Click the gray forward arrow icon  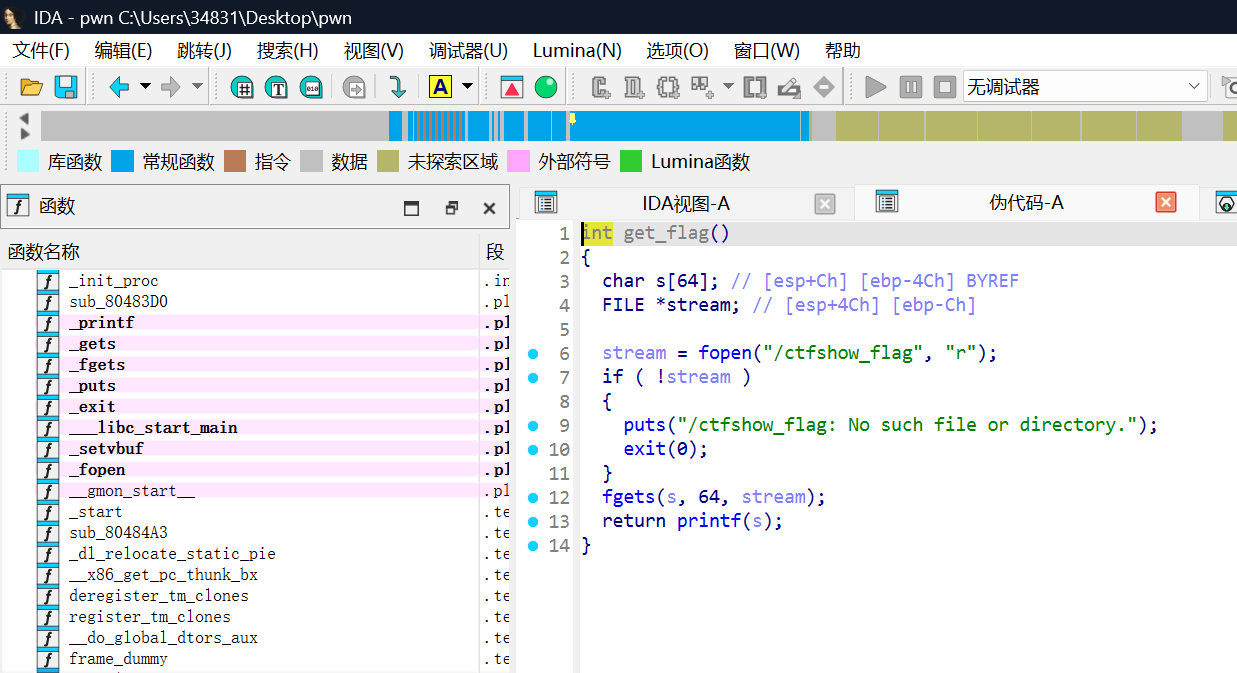click(x=171, y=87)
